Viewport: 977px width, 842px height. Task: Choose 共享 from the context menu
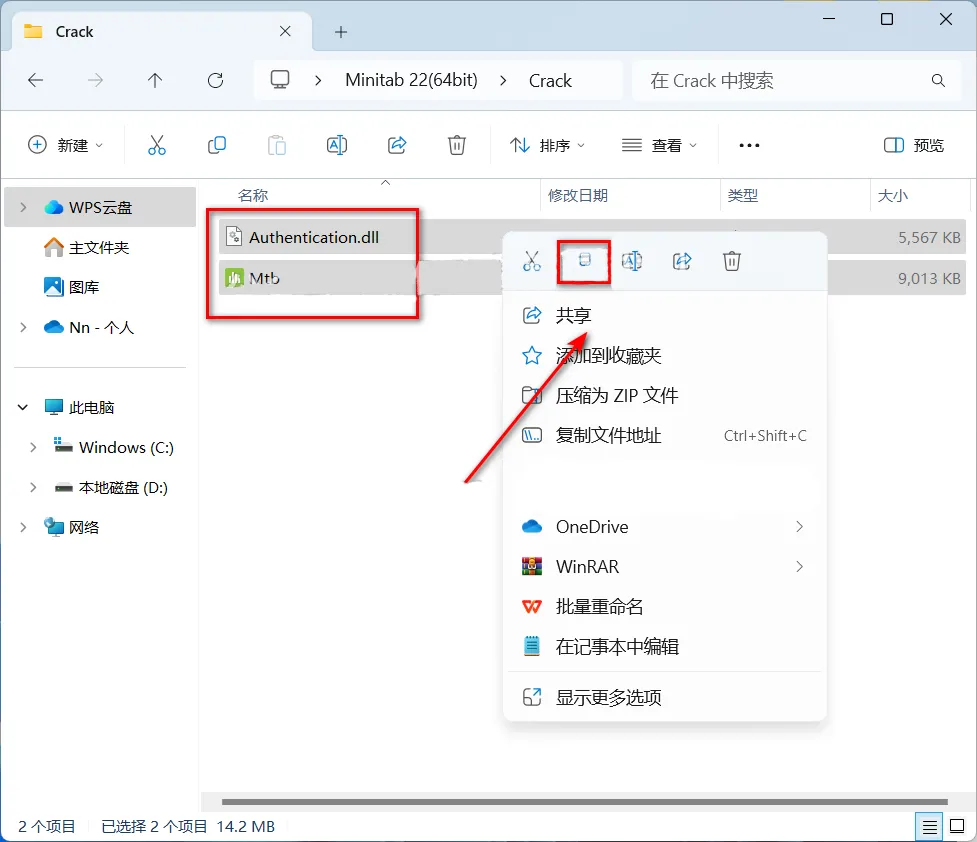click(x=665, y=315)
